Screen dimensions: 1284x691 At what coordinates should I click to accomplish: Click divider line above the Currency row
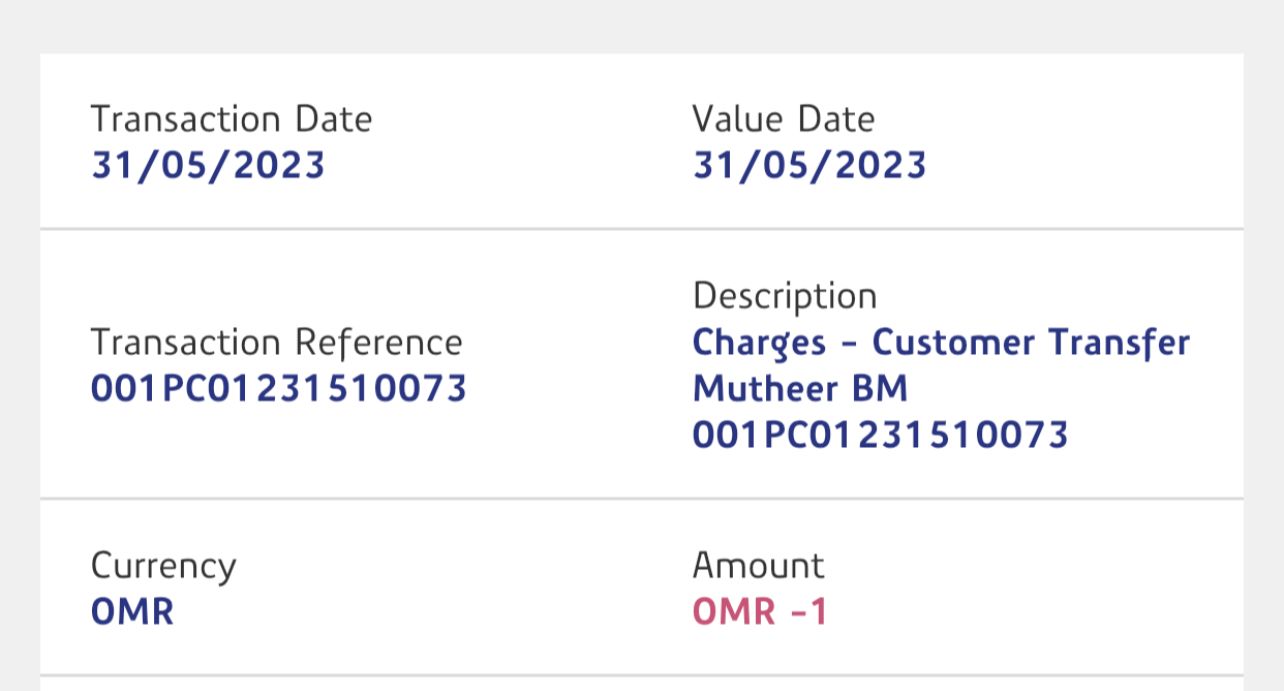coord(642,498)
